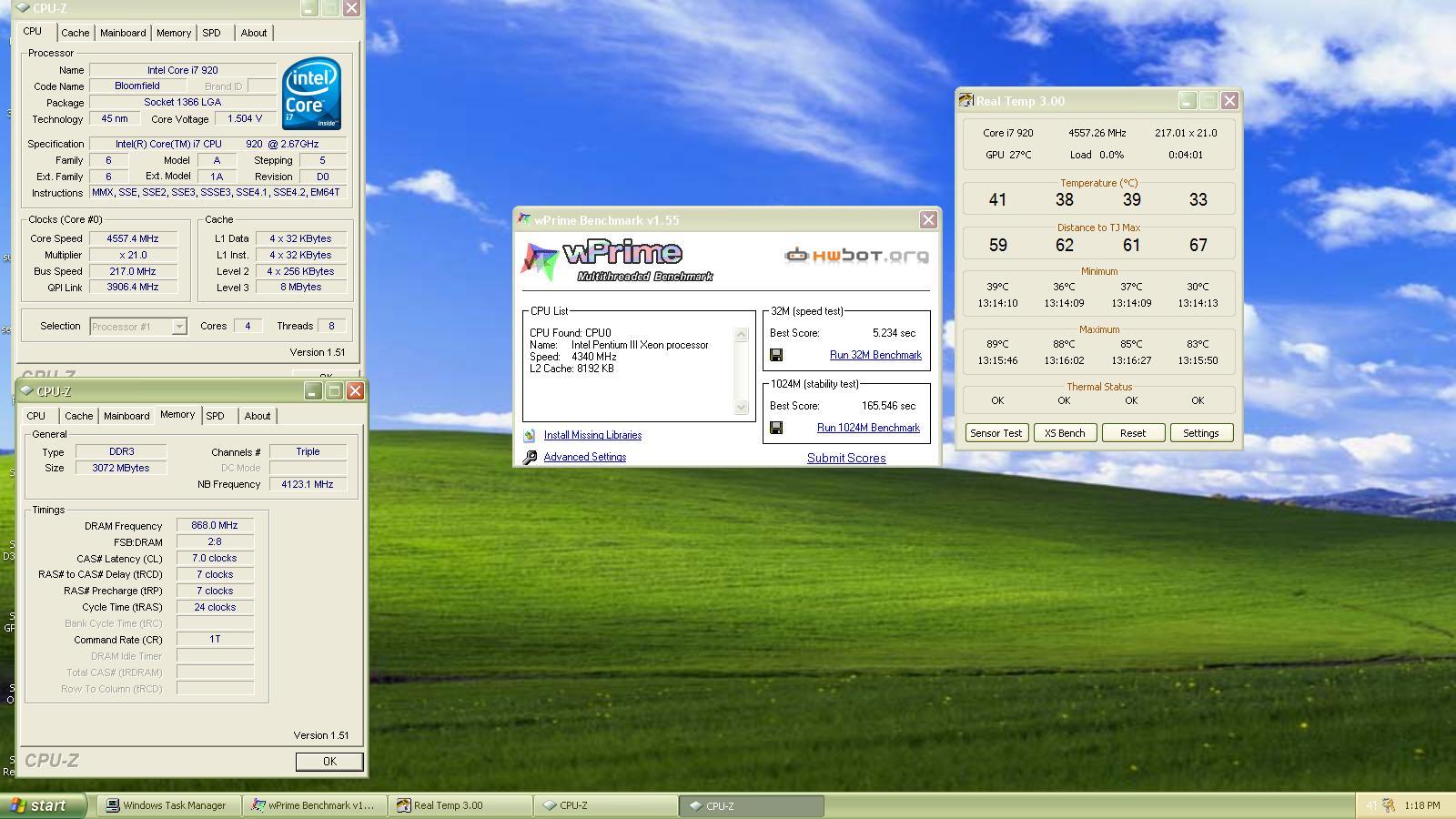Open the About tab in top CPU-Z window
Screen dimensions: 1456x819
[x=254, y=33]
